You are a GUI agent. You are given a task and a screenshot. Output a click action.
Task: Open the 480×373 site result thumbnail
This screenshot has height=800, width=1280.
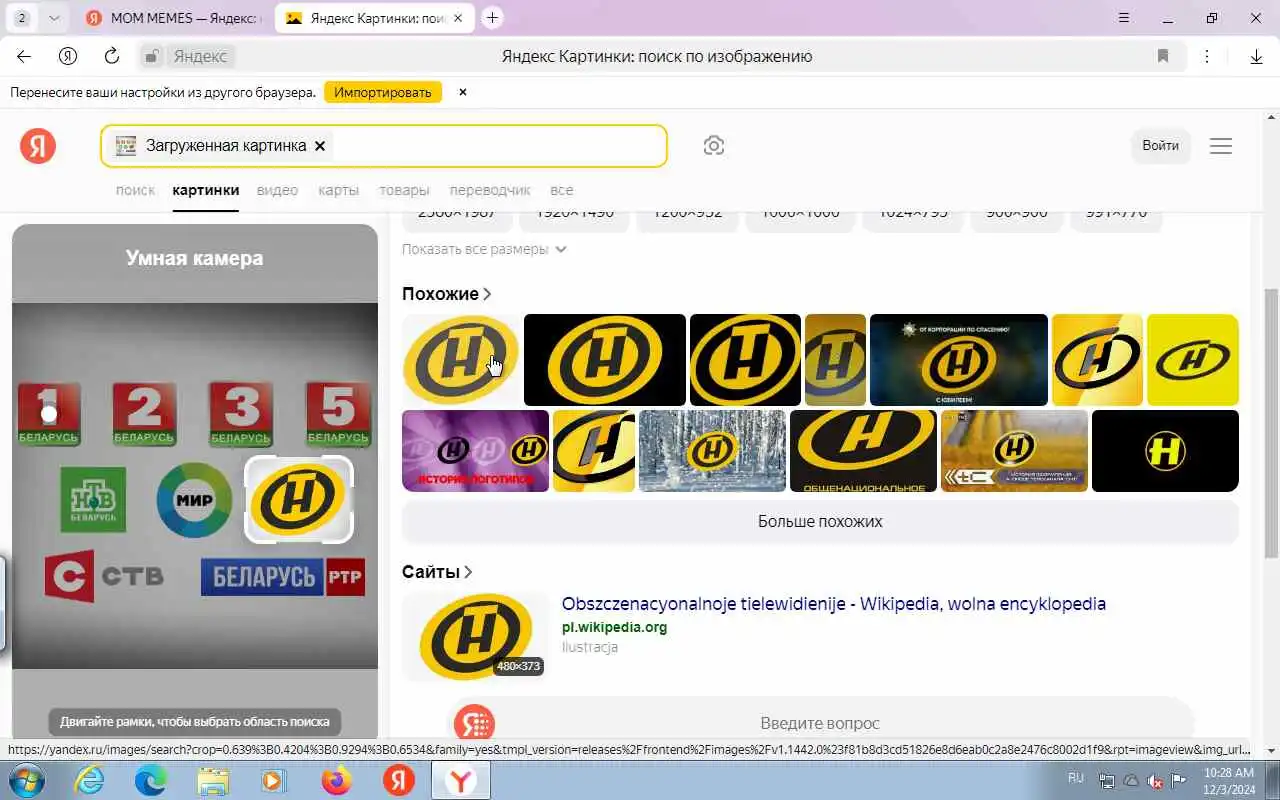(x=475, y=636)
